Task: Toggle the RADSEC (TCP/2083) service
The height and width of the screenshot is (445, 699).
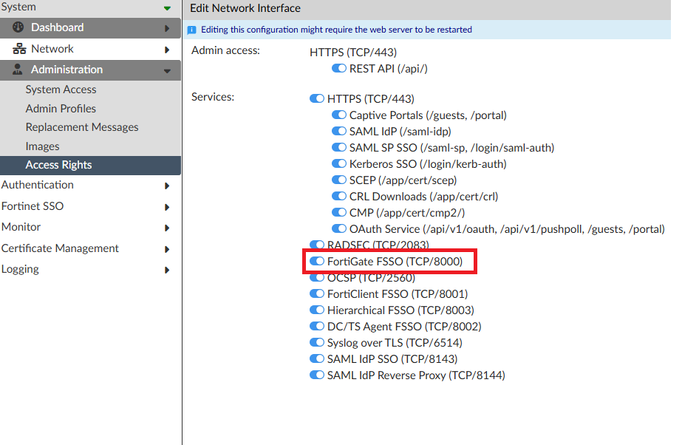Action: 318,245
